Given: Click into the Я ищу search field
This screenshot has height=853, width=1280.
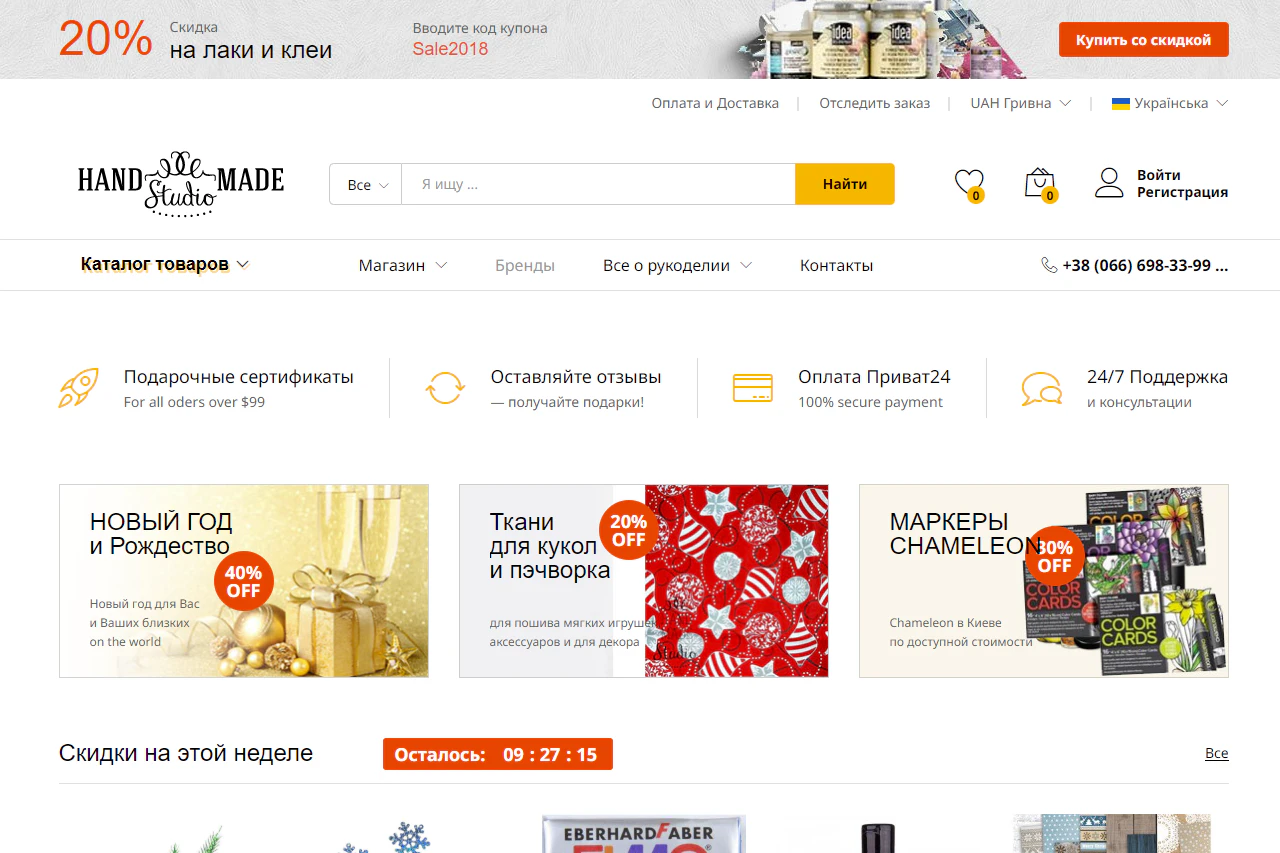Looking at the screenshot, I should (598, 185).
